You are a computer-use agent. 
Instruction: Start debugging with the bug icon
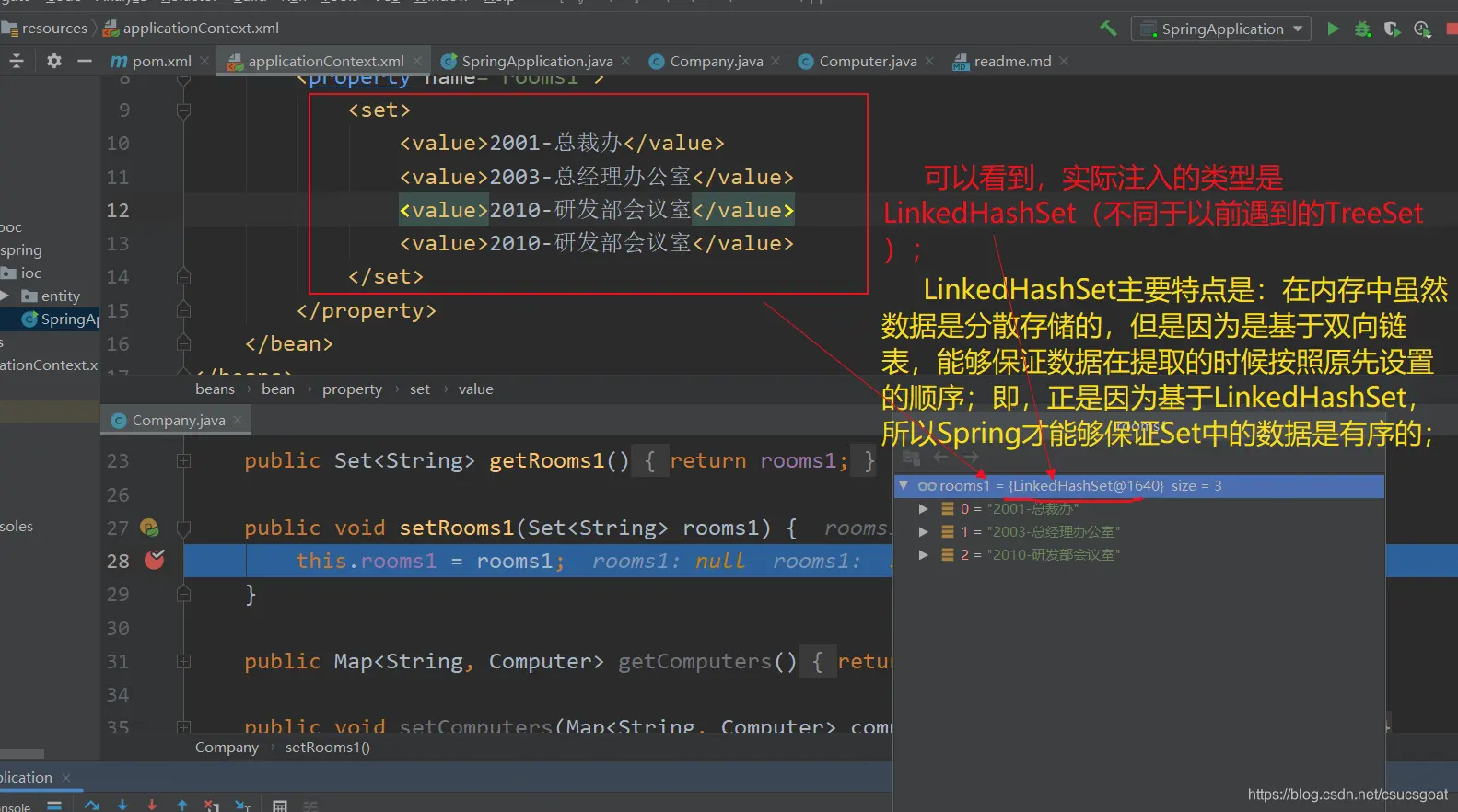(1362, 29)
